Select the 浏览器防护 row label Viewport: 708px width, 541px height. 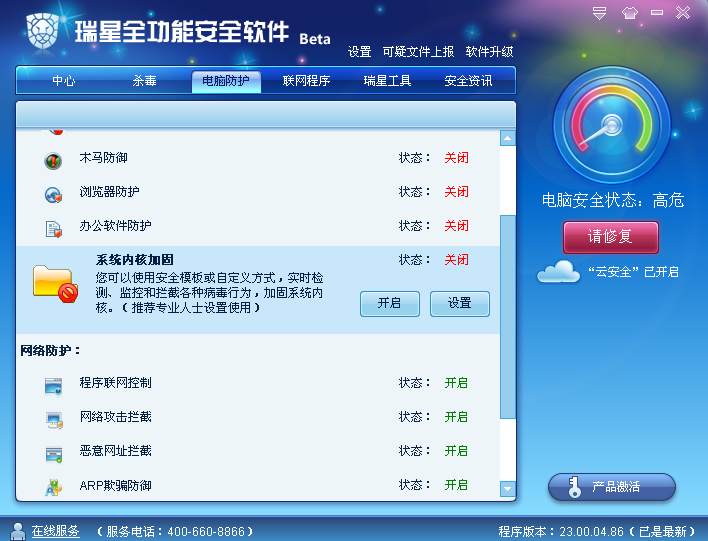tap(109, 192)
